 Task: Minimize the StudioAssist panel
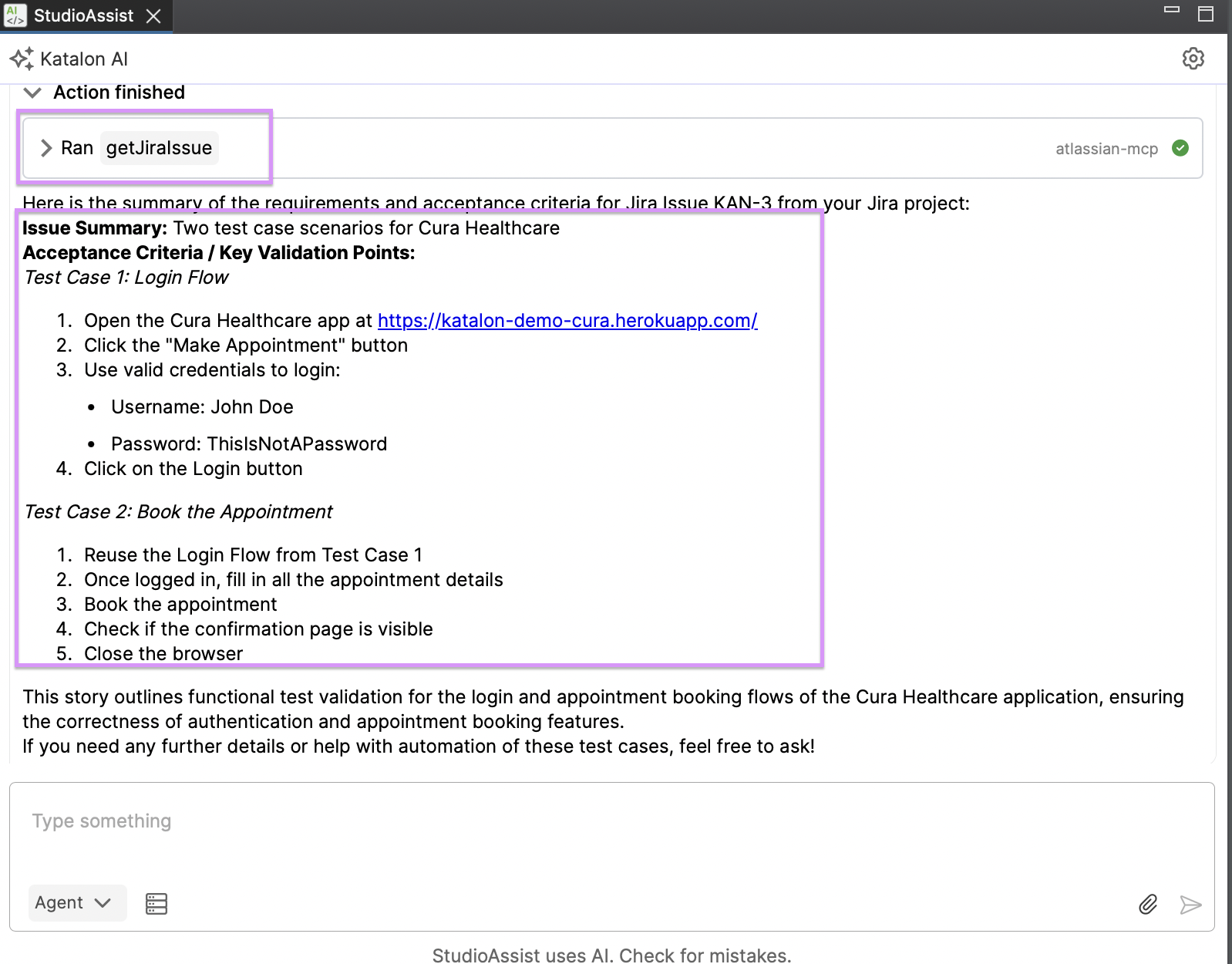(1172, 10)
